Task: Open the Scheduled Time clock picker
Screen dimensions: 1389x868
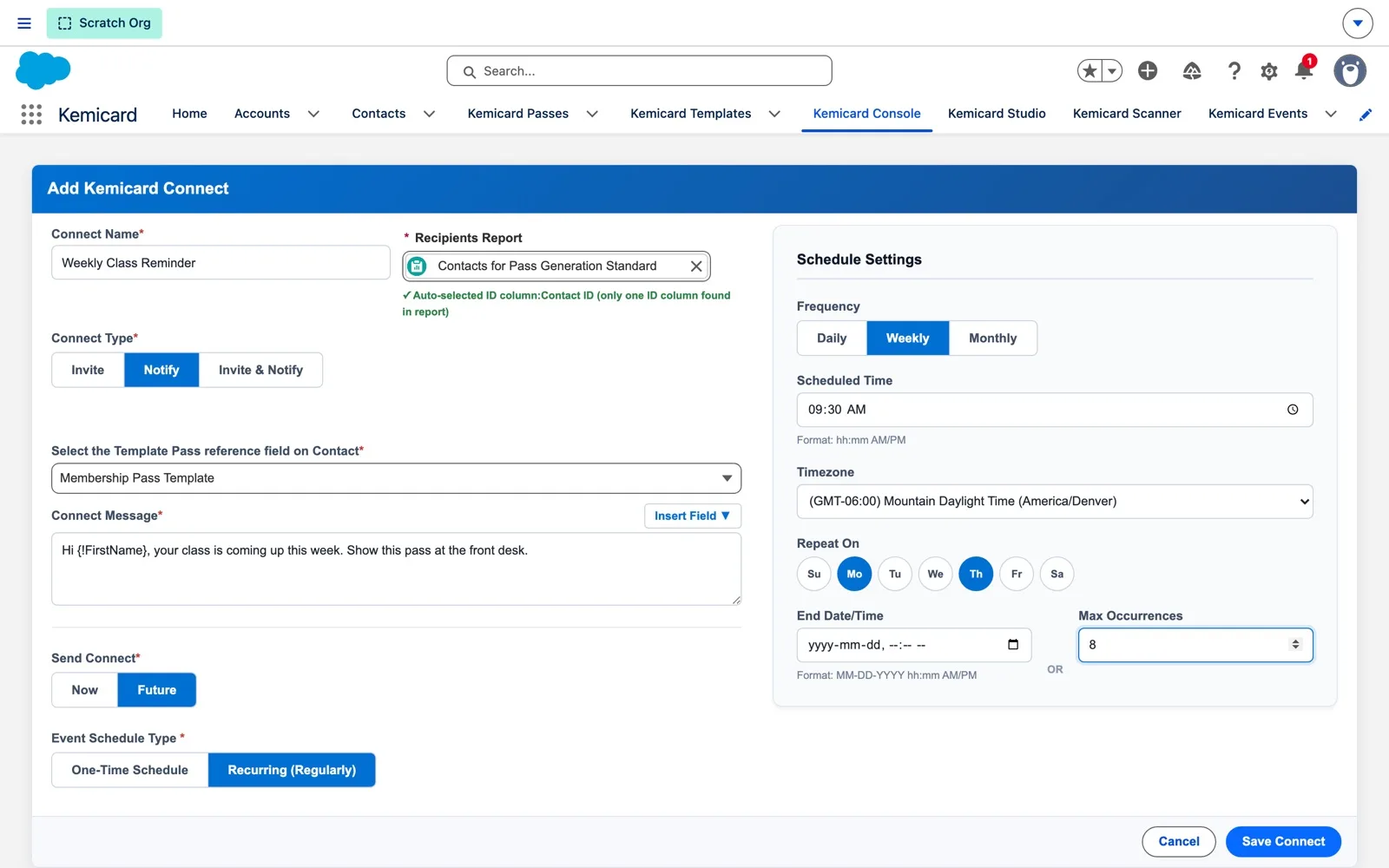Action: click(x=1293, y=410)
